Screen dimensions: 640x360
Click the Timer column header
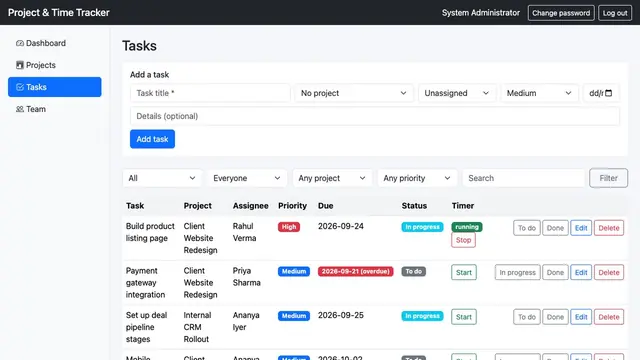coord(462,206)
